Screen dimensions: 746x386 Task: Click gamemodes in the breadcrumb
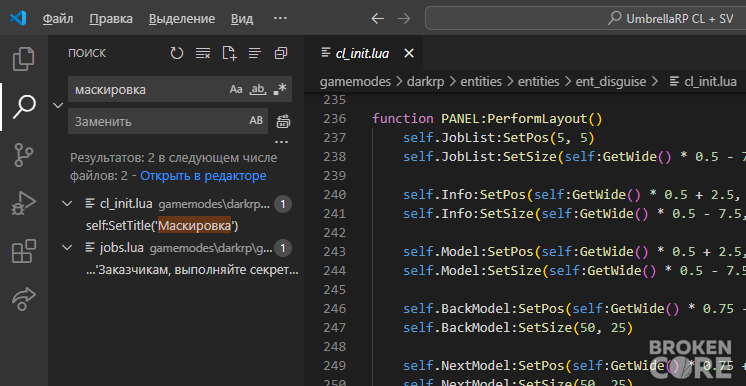pos(355,81)
